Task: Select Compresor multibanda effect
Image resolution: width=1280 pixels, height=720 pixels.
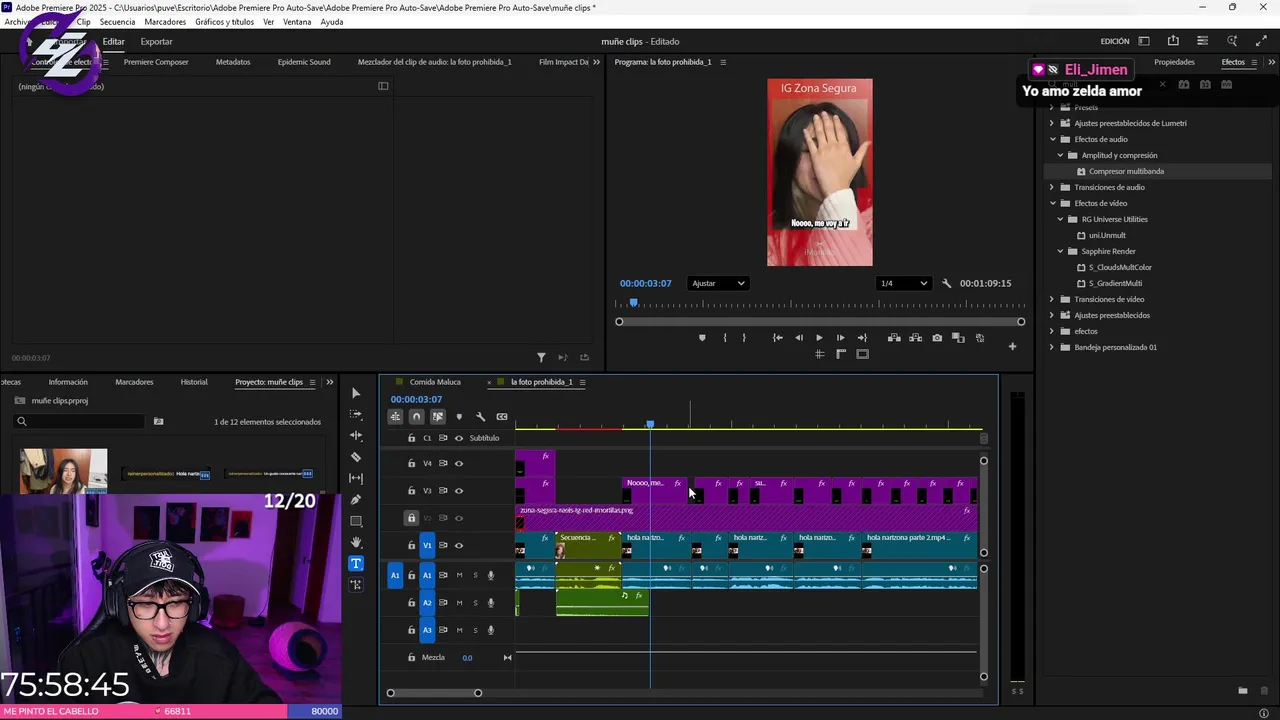Action: [x=1126, y=171]
